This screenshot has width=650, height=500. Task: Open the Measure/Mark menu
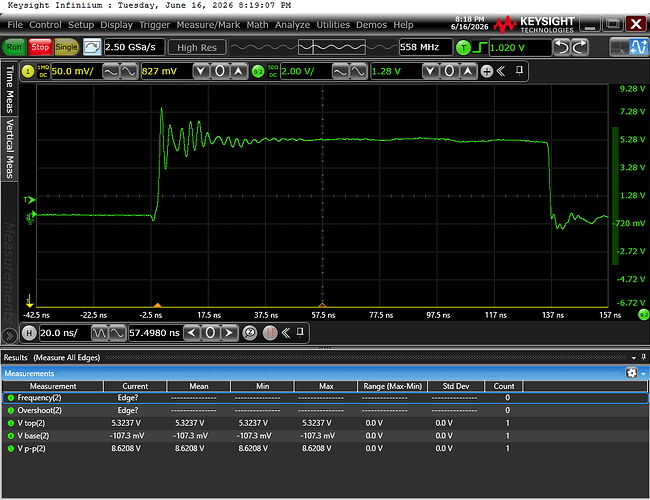click(x=208, y=25)
